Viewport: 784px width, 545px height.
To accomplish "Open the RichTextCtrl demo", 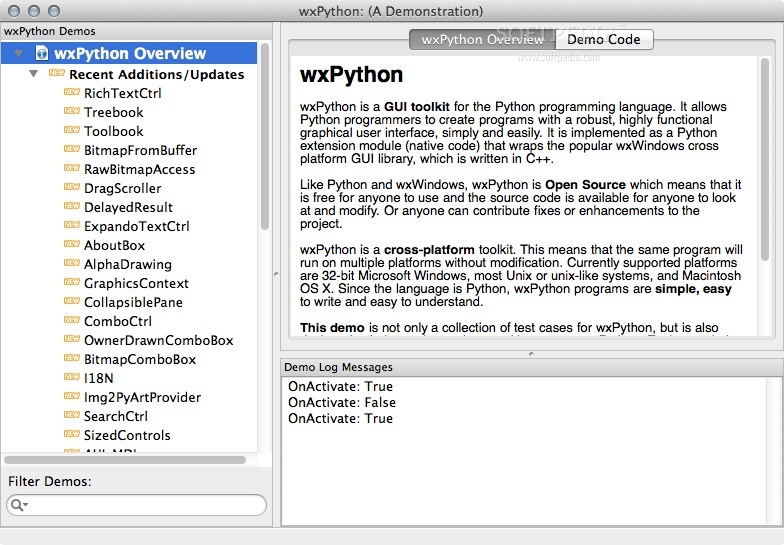I will [x=122, y=94].
